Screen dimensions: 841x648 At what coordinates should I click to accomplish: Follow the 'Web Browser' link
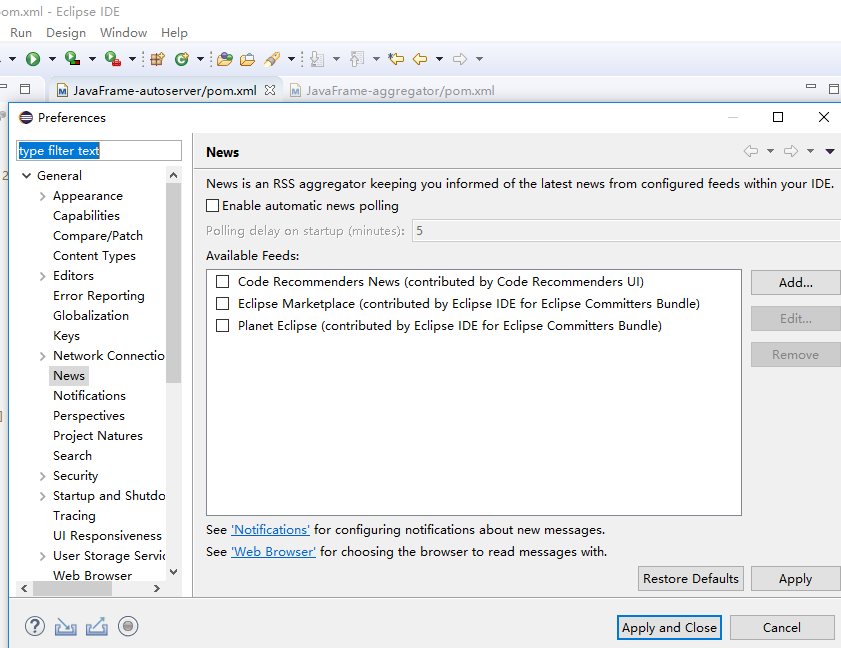[274, 551]
